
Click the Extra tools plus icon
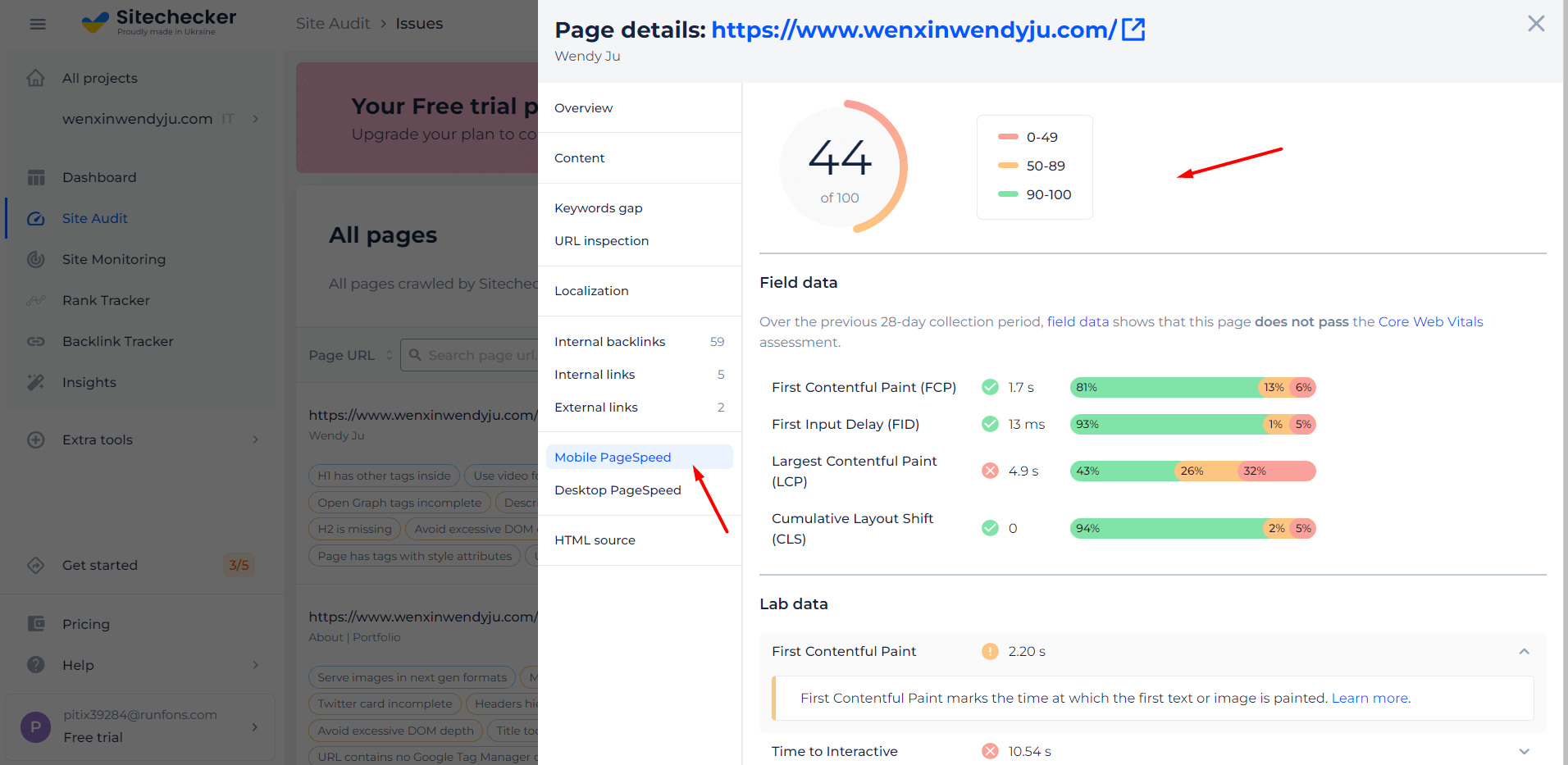pyautogui.click(x=36, y=439)
